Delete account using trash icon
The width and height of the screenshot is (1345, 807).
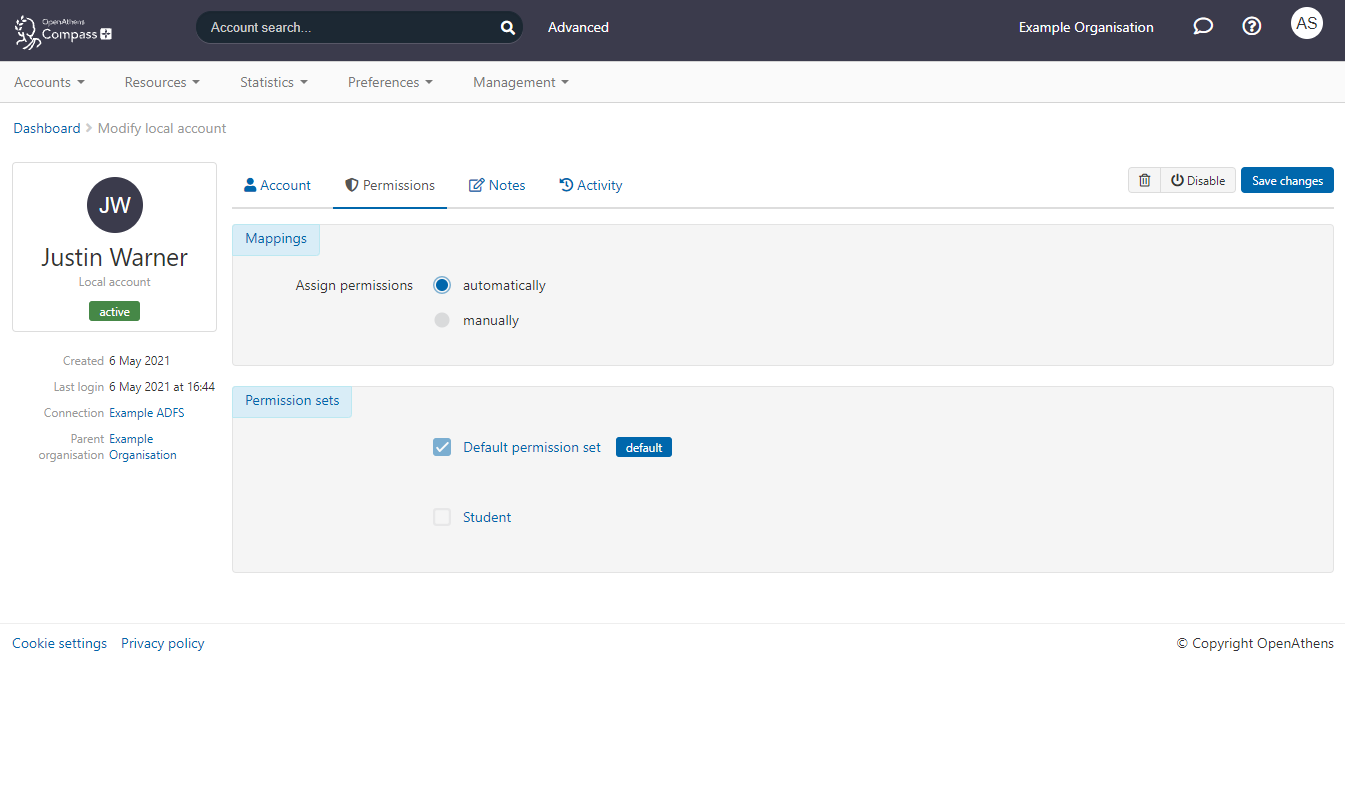1145,180
